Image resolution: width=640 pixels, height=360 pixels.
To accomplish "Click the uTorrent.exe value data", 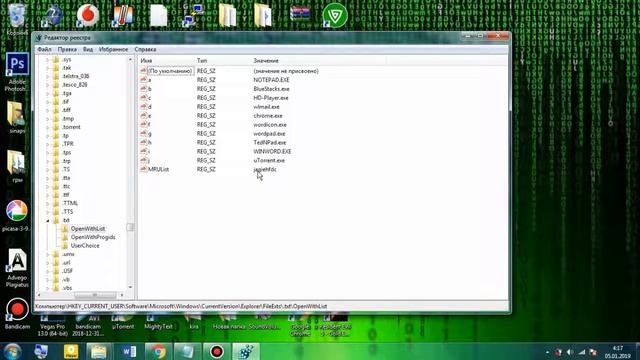I will coord(269,160).
